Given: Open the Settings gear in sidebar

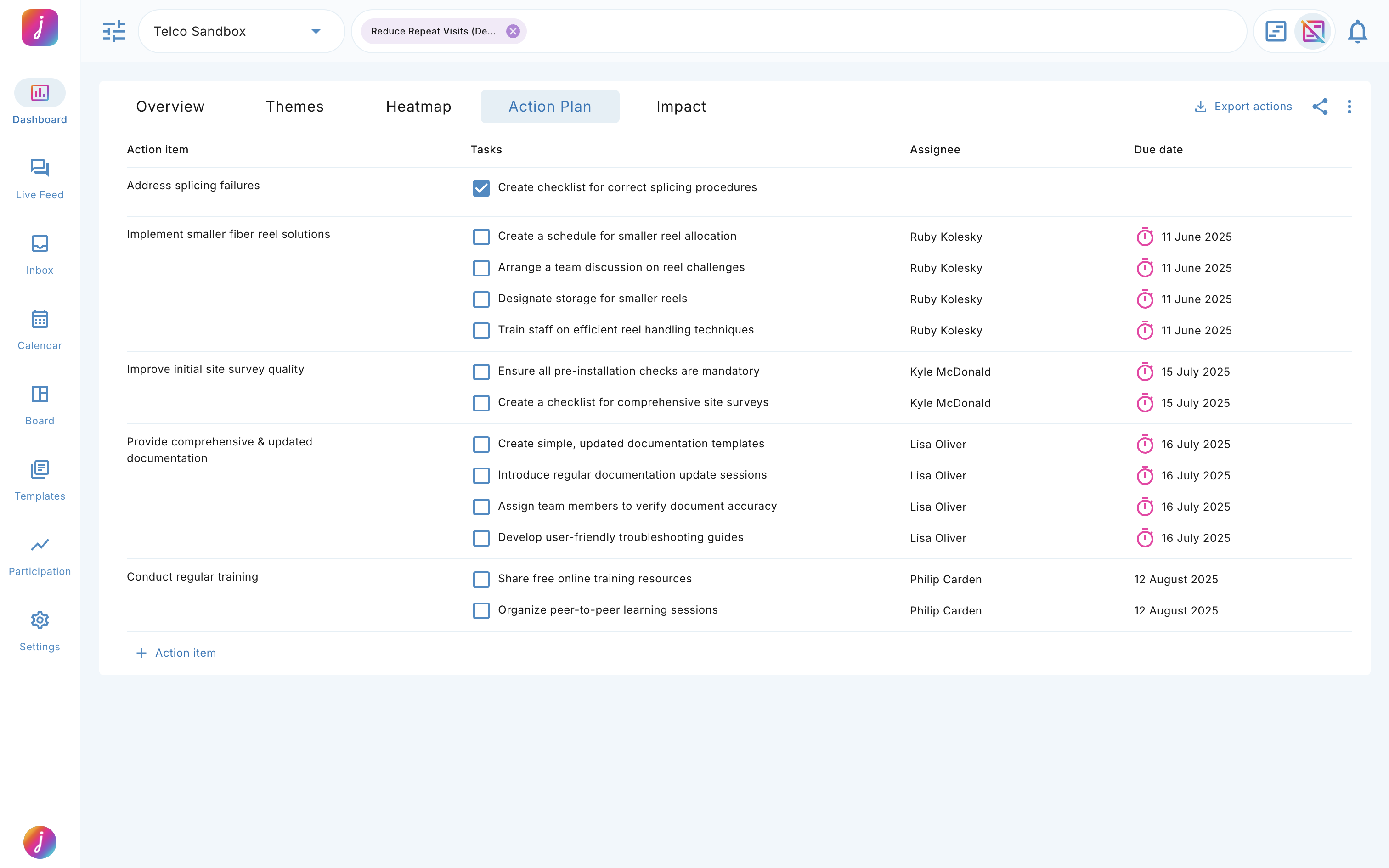Looking at the screenshot, I should (x=40, y=620).
